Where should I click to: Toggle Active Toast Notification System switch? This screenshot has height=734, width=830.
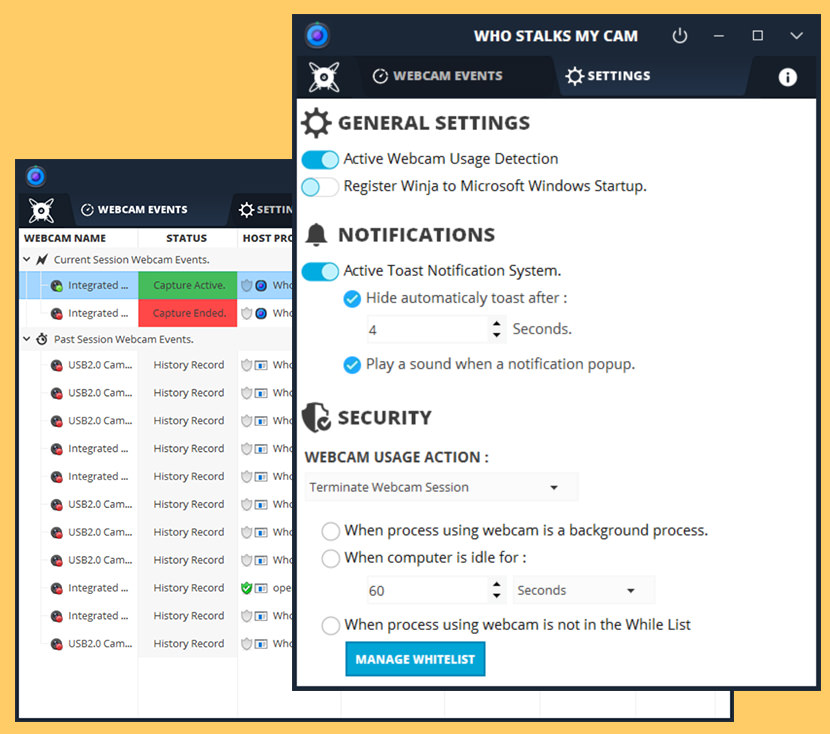[x=320, y=271]
